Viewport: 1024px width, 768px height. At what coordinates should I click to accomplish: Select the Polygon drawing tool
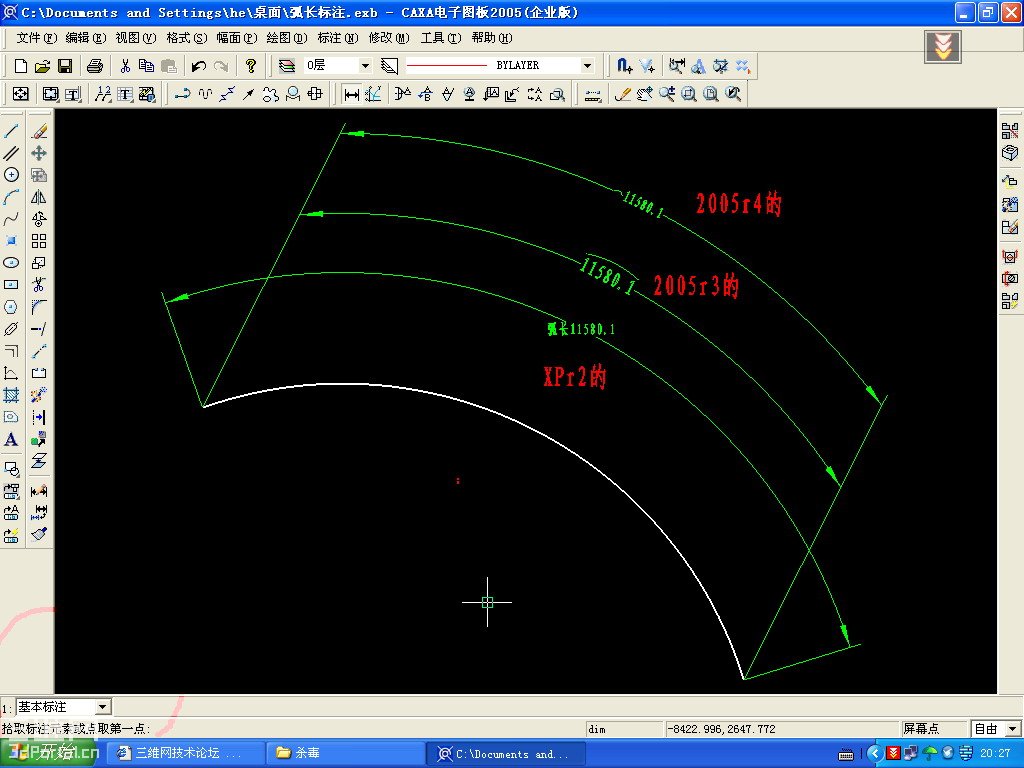pyautogui.click(x=11, y=307)
